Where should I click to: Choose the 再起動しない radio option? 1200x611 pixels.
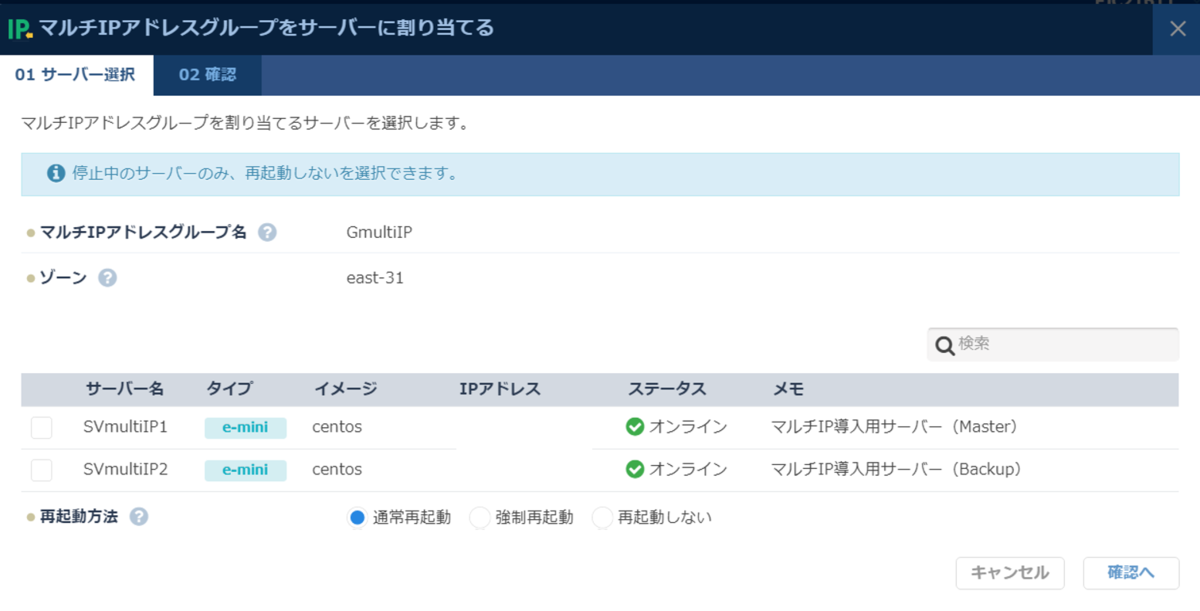[x=602, y=518]
